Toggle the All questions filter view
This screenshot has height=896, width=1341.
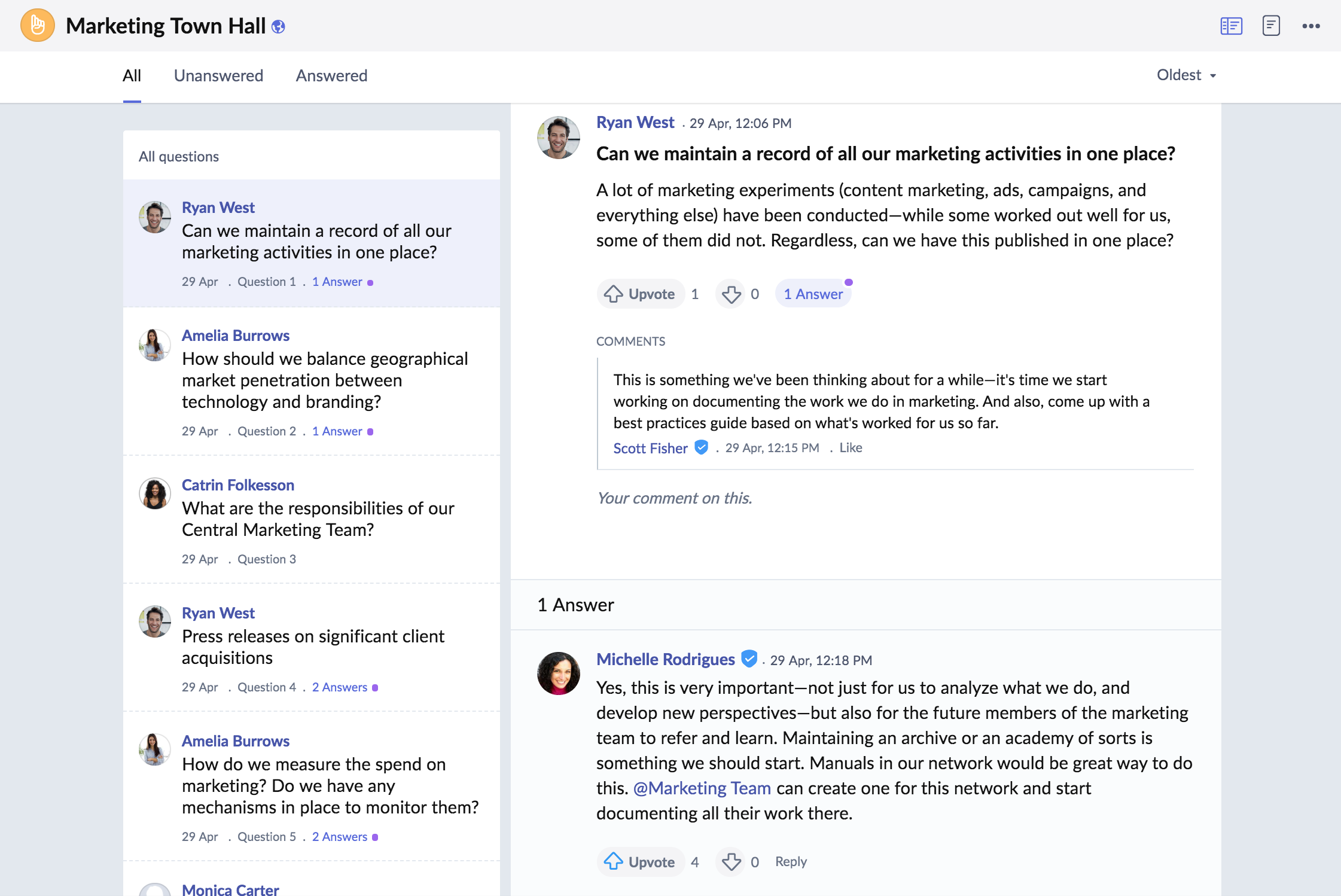point(178,155)
